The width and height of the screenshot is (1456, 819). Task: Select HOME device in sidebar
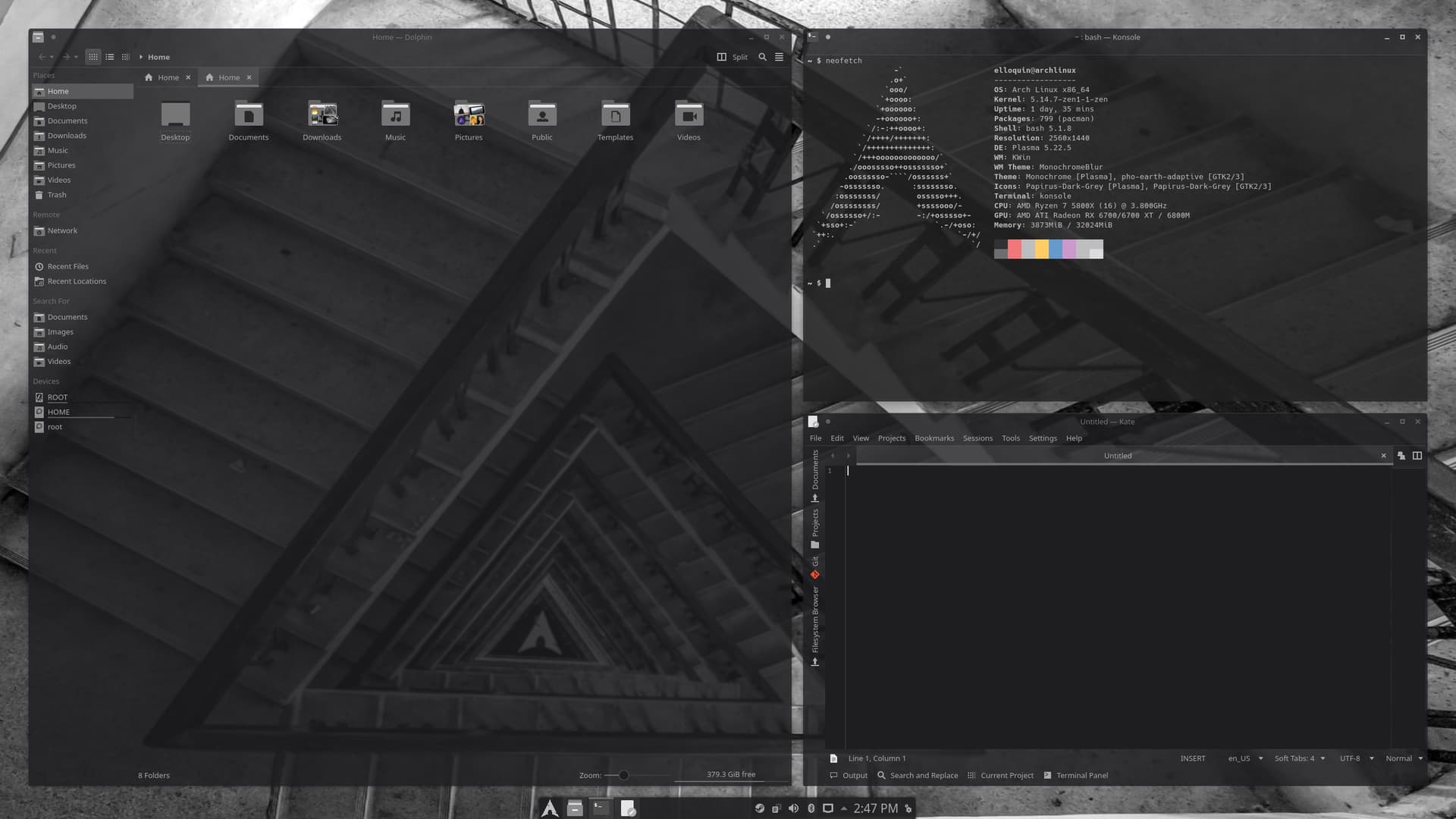83,412
